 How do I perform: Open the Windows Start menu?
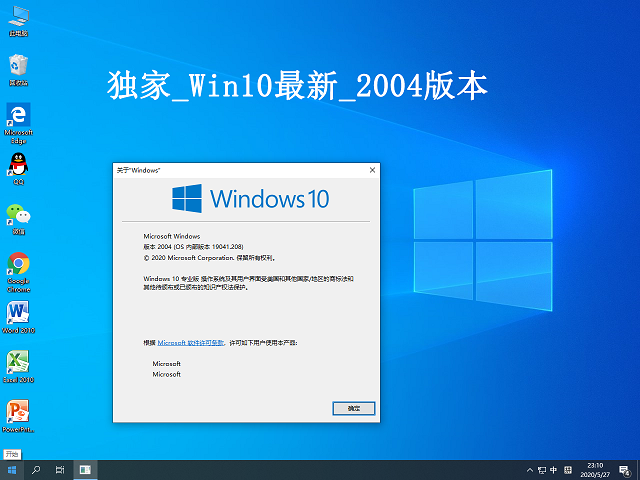12,470
